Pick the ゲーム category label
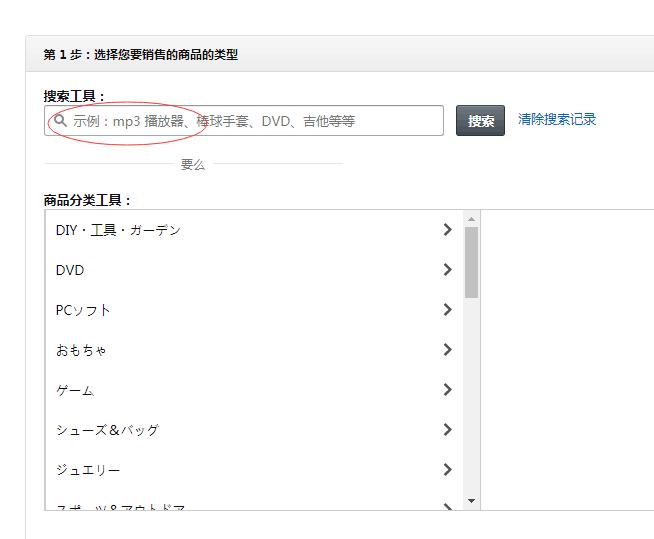This screenshot has height=539, width=654. [75, 390]
